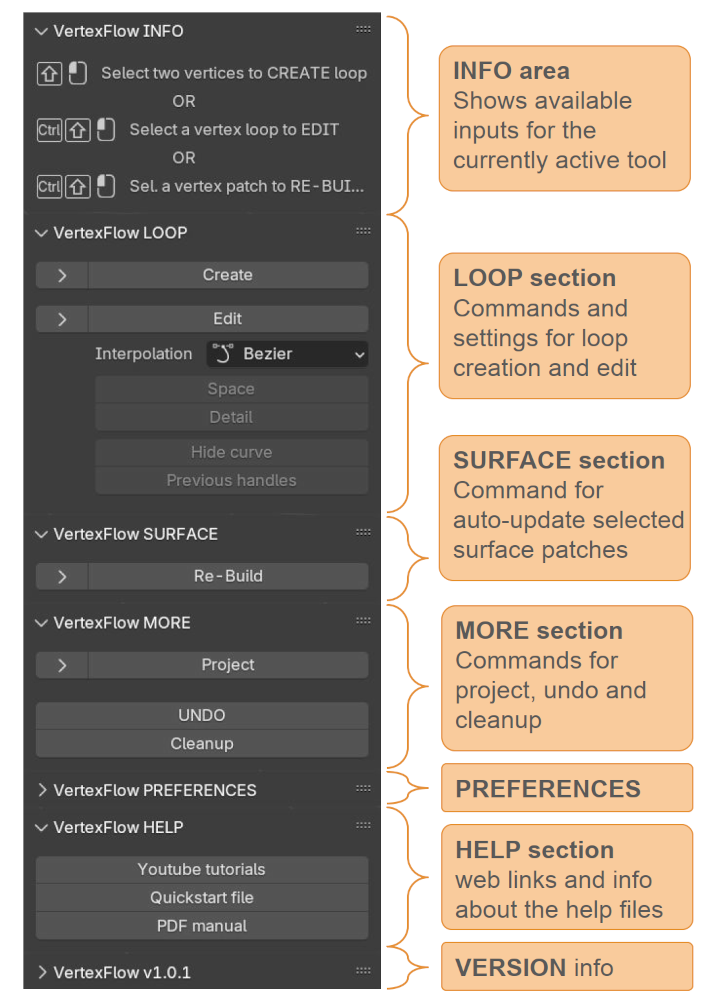Viewport: 709px width, 1000px height.
Task: Expand the Create options arrow
Action: coord(62,276)
